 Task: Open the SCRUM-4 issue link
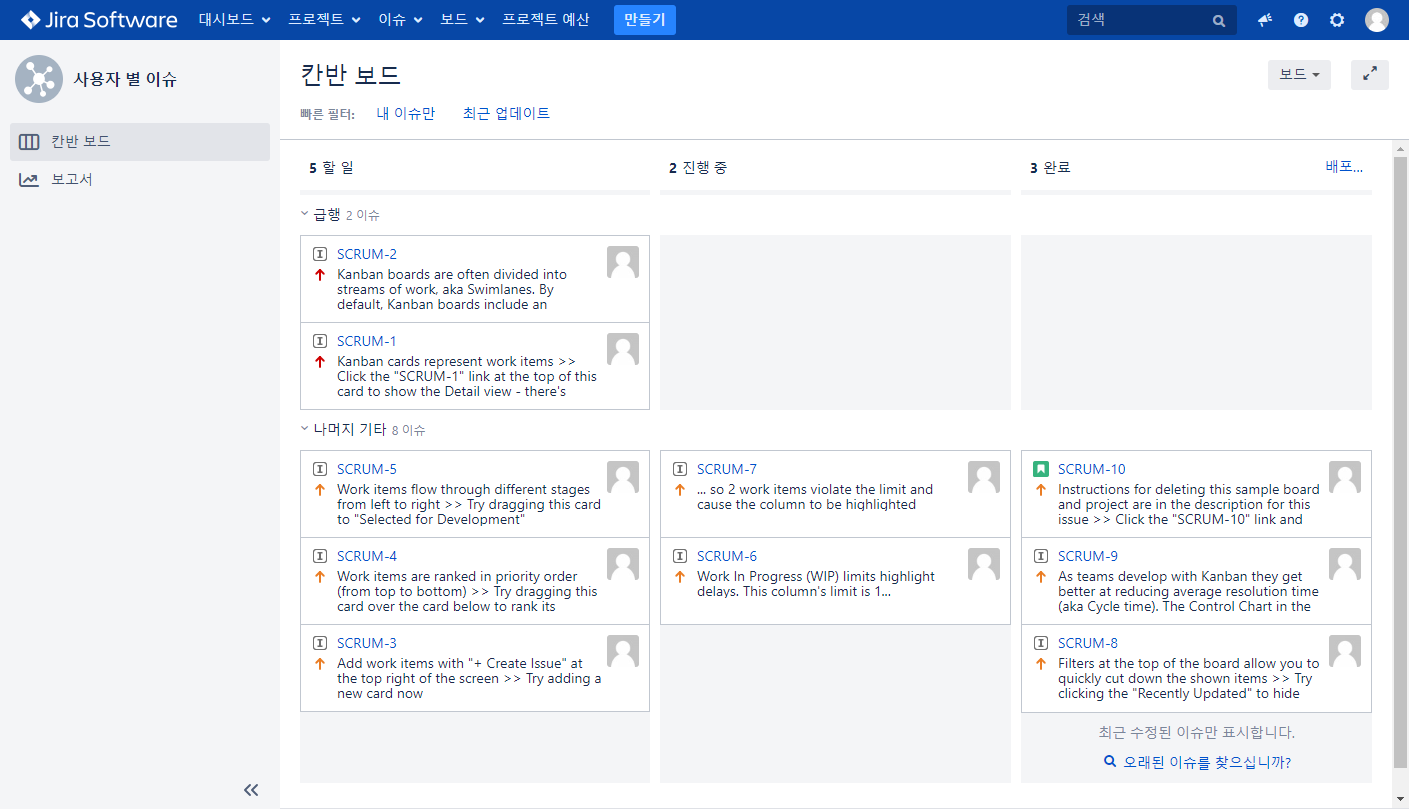click(x=367, y=556)
